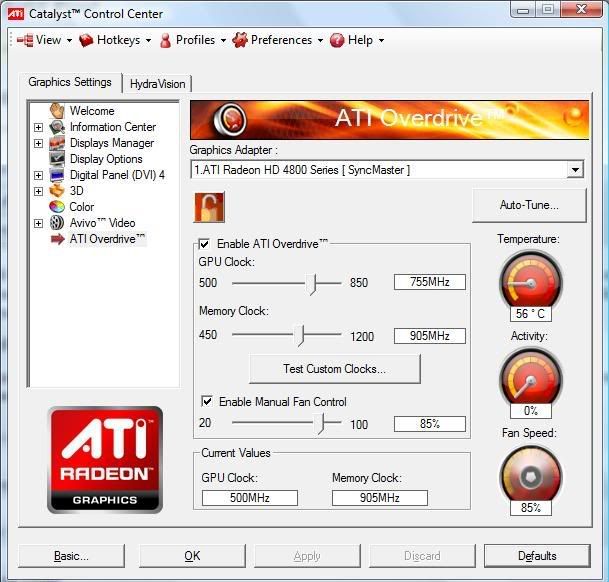Screen dimensions: 609x582
Task: Click Test Custom Clocks button
Action: (x=334, y=368)
